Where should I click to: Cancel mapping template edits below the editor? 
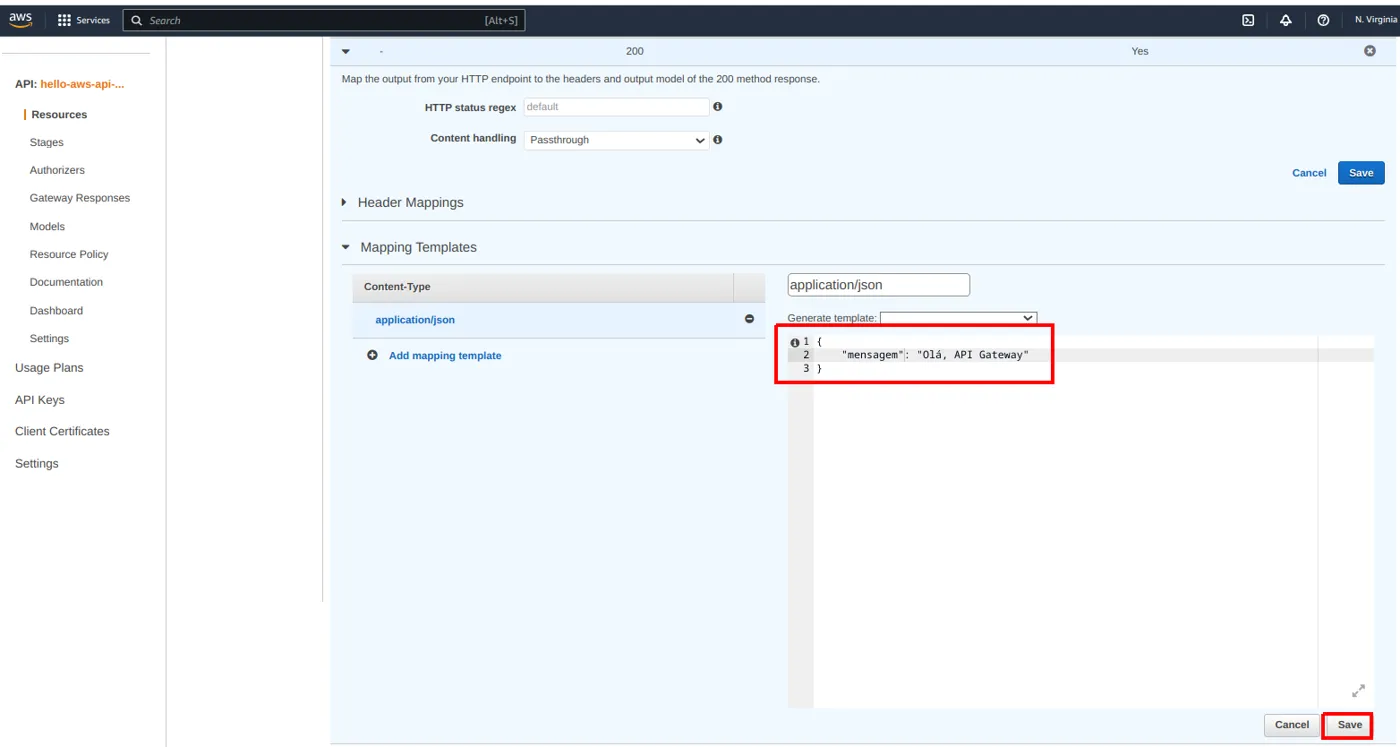click(1291, 725)
